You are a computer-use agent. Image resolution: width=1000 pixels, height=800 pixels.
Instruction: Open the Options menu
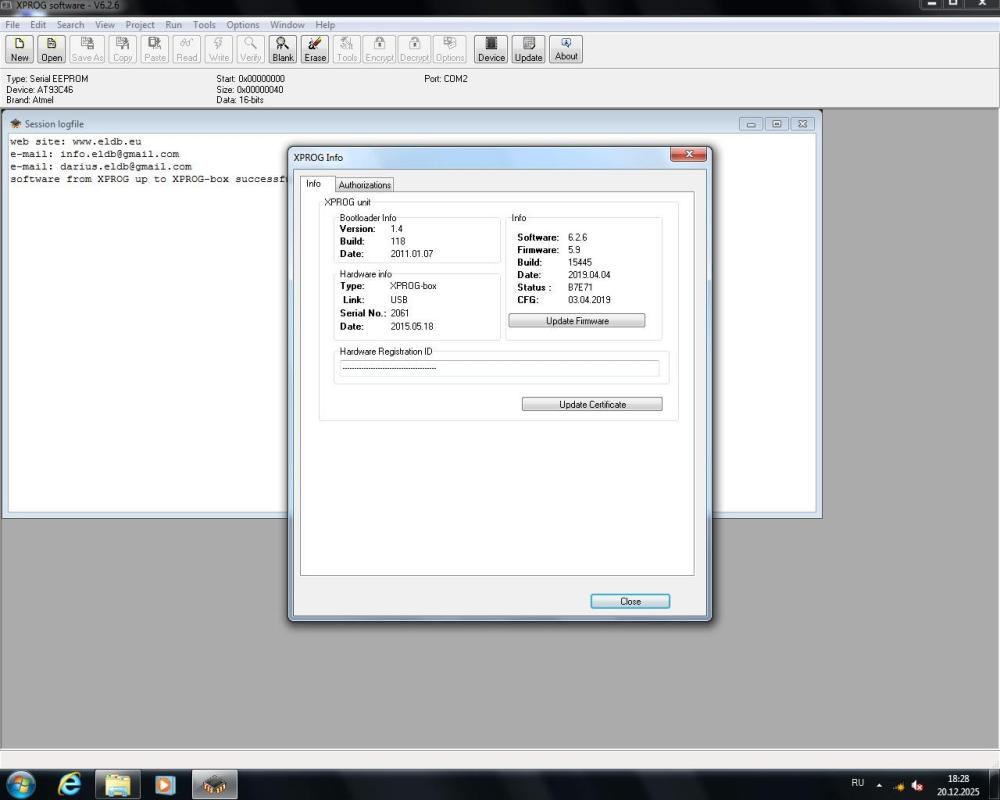pyautogui.click(x=243, y=25)
